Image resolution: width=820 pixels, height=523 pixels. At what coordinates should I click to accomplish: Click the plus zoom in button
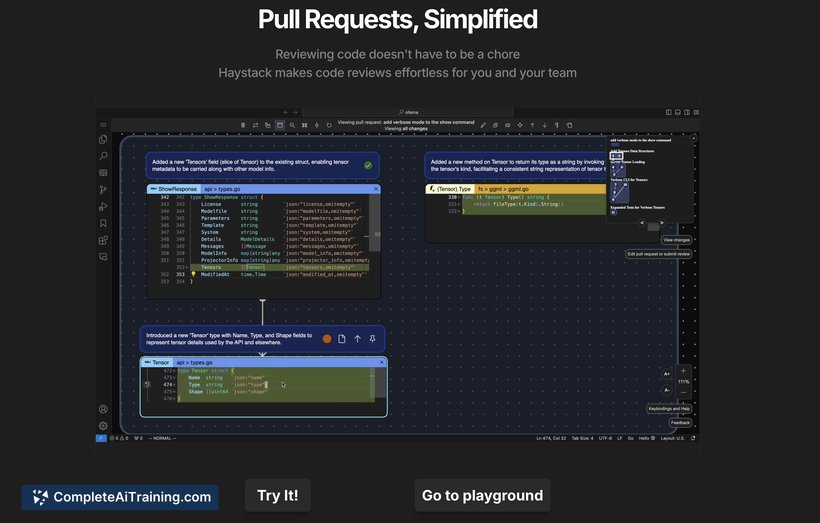click(684, 371)
